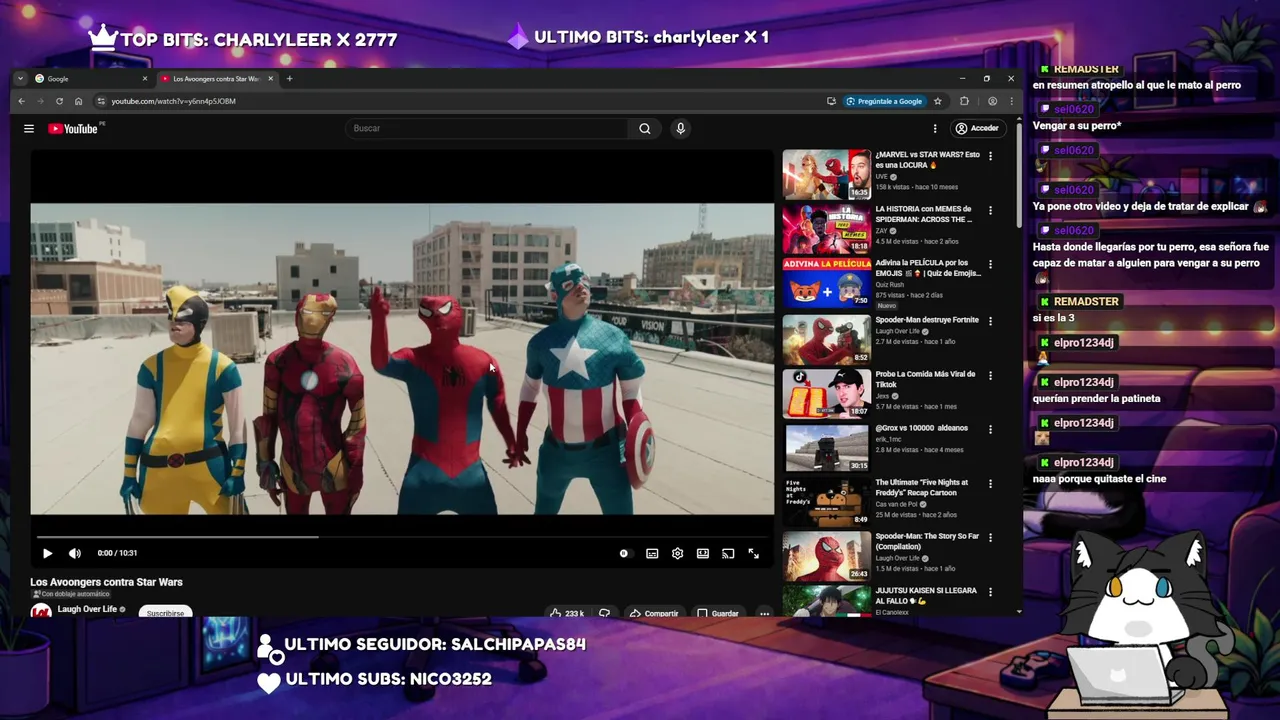
Task: Click the YouTube page vertical scrollbar
Action: pyautogui.click(x=1019, y=176)
